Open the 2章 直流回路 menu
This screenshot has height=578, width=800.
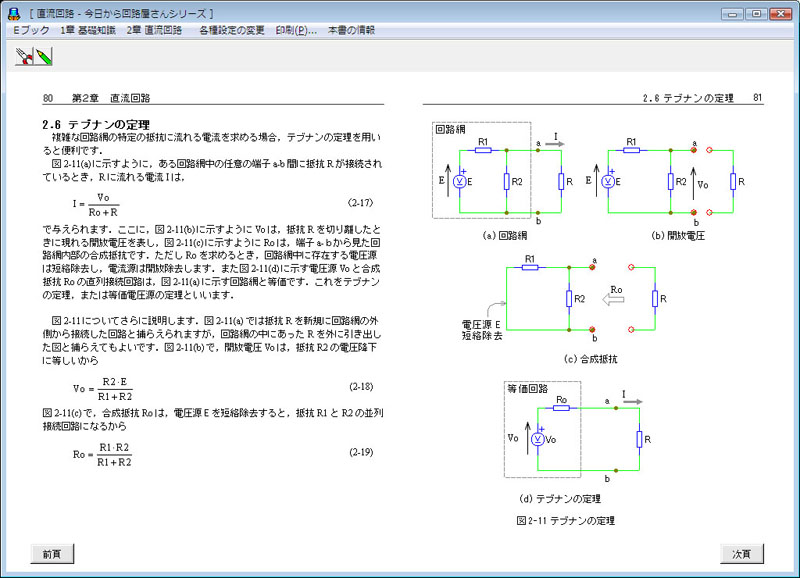[154, 30]
